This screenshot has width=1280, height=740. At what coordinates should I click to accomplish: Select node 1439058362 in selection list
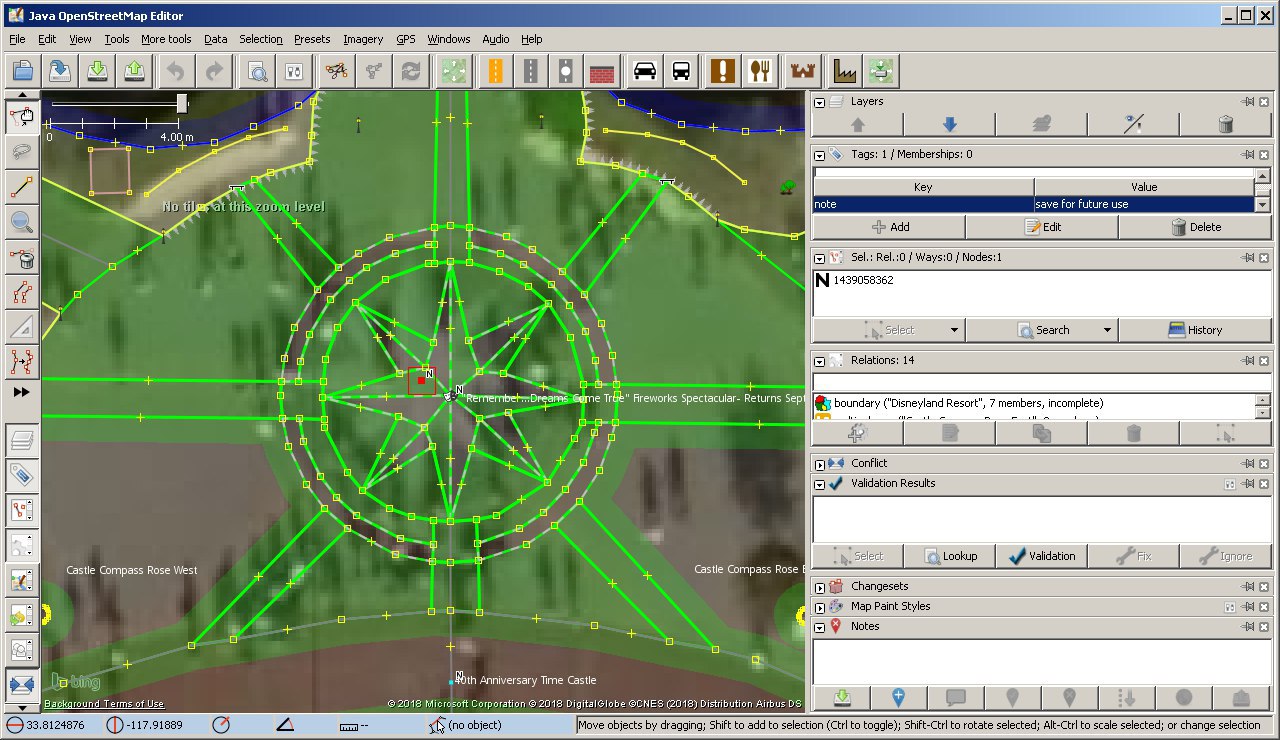point(1042,280)
